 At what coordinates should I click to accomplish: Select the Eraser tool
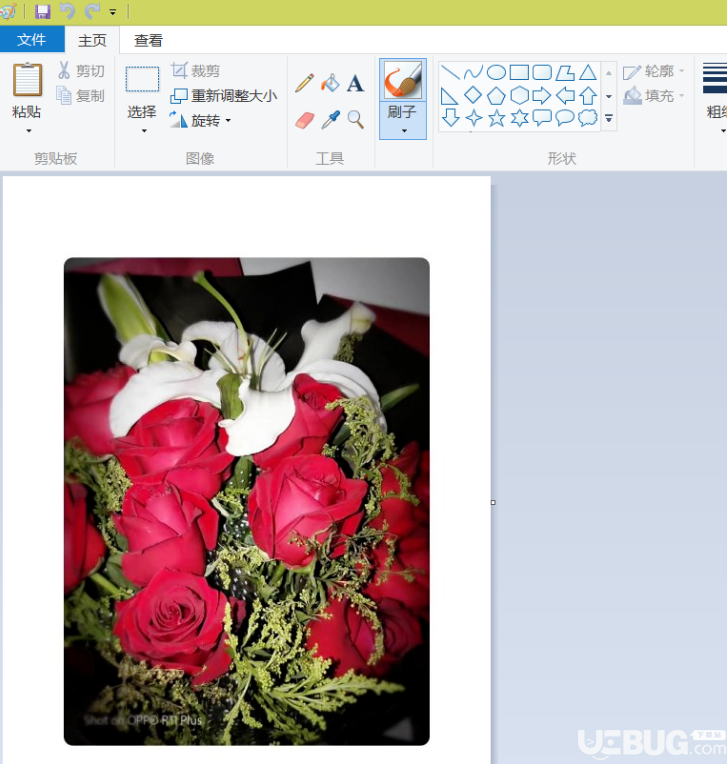click(x=305, y=120)
